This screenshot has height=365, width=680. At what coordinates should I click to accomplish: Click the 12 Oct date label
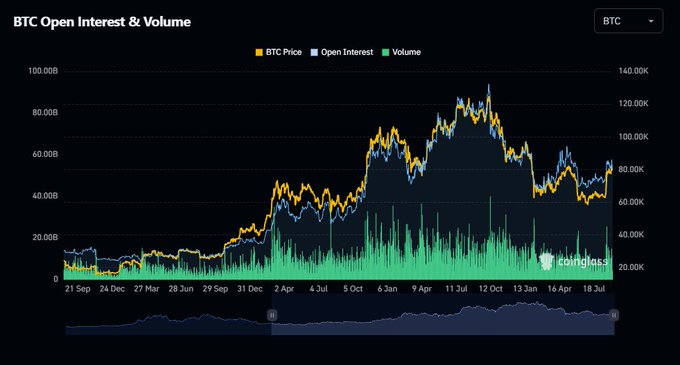point(490,288)
